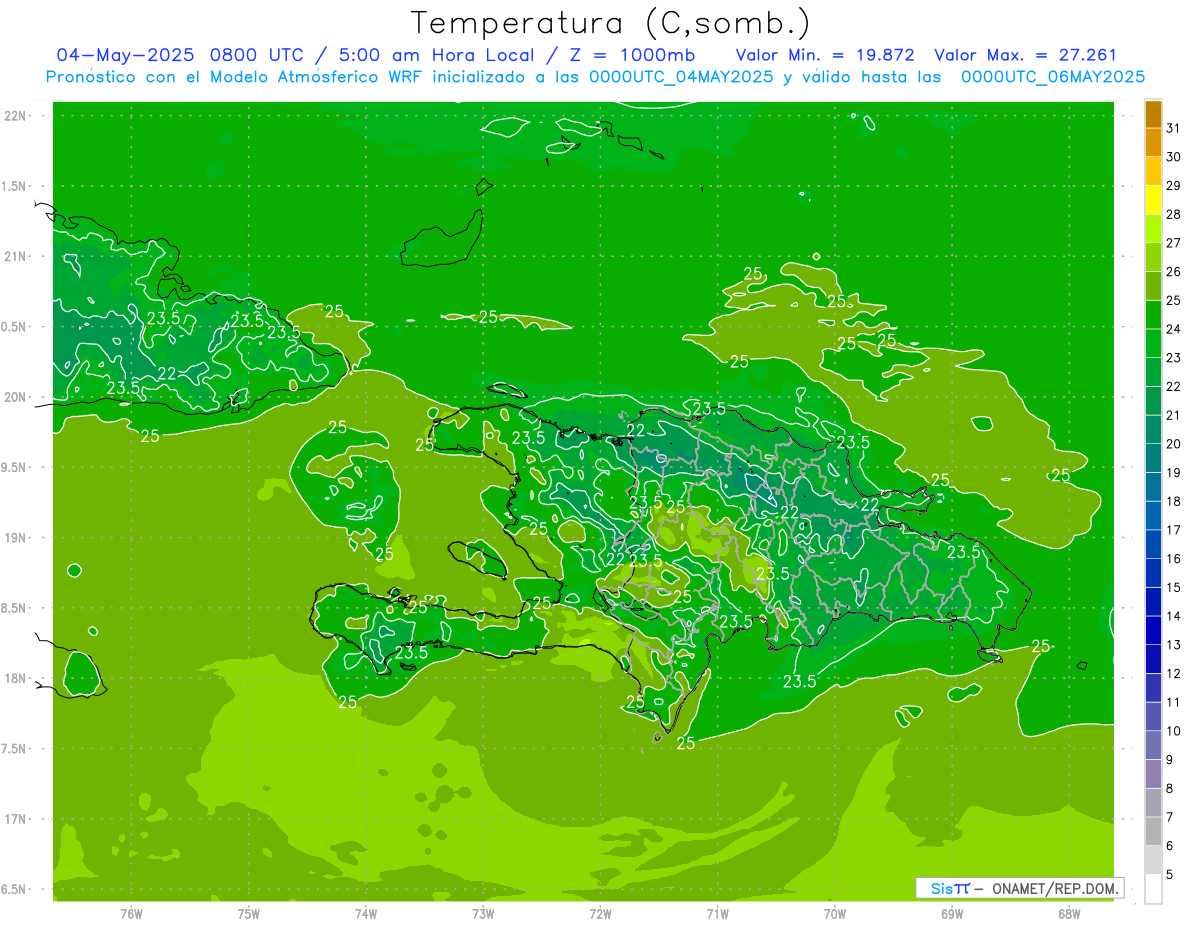Viewport: 1200px width, 927px height.
Task: Click the "18N" latitude label
Action: 16,678
